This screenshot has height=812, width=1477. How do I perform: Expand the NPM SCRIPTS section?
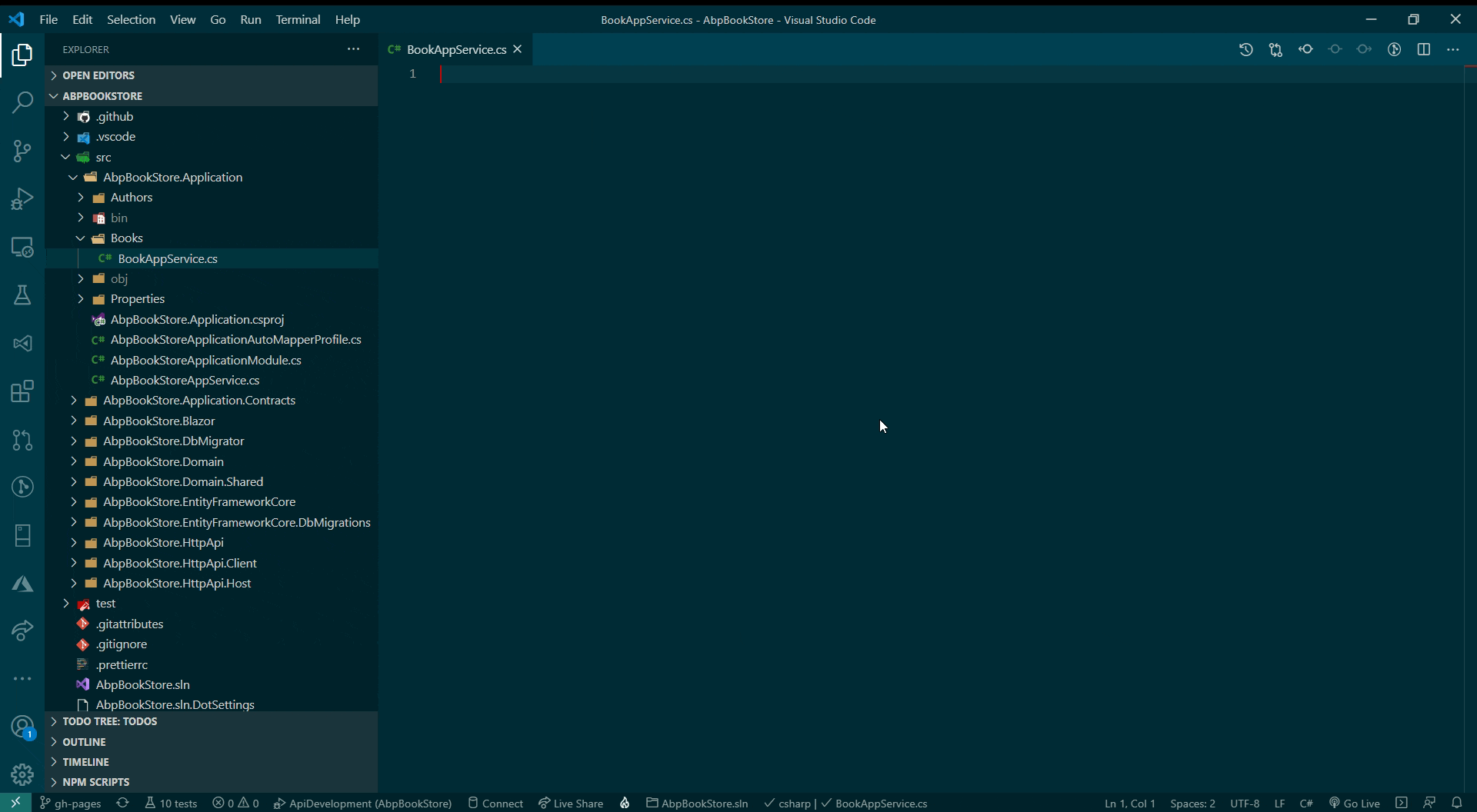pos(212,782)
